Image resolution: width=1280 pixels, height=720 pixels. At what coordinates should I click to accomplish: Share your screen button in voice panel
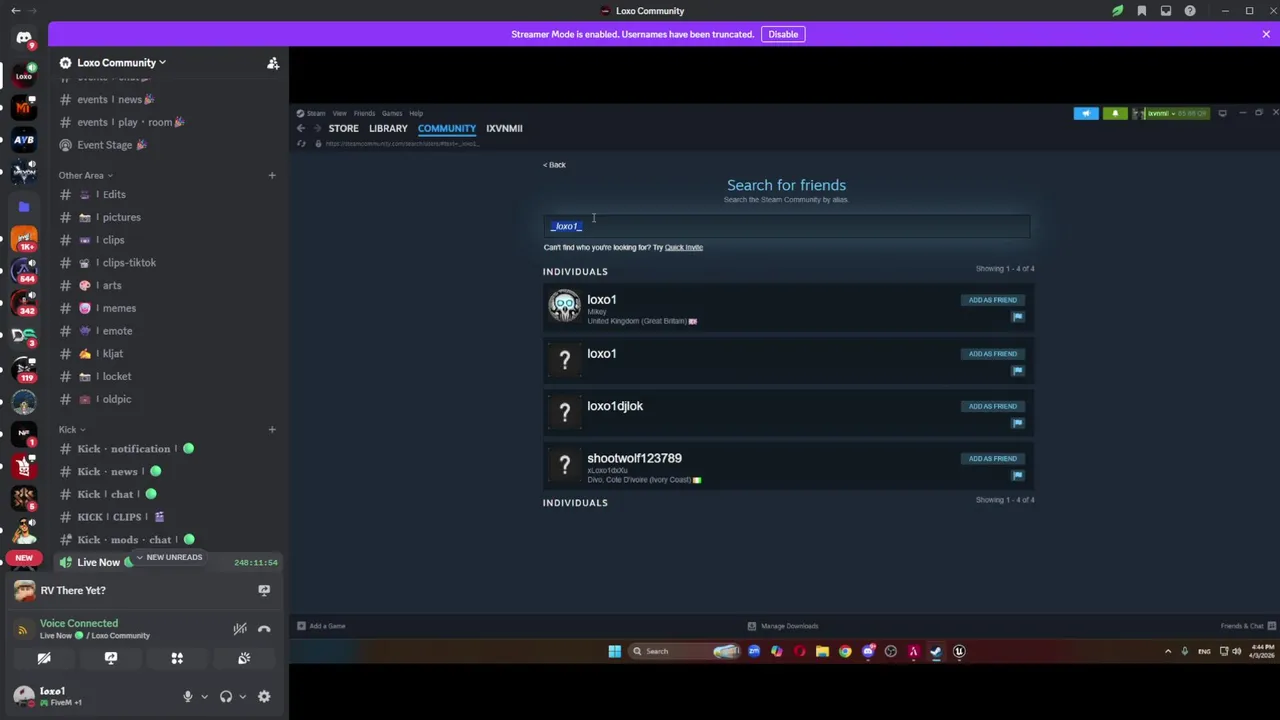coord(111,658)
